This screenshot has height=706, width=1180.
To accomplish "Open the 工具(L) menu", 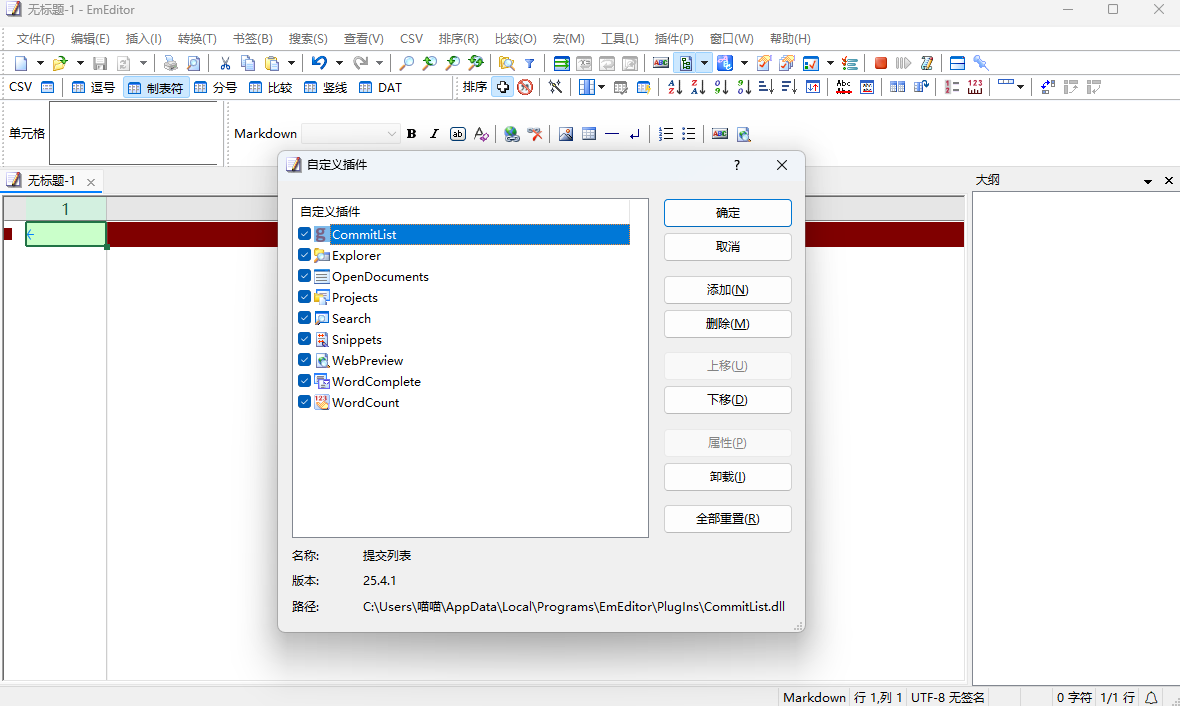I will 619,39.
